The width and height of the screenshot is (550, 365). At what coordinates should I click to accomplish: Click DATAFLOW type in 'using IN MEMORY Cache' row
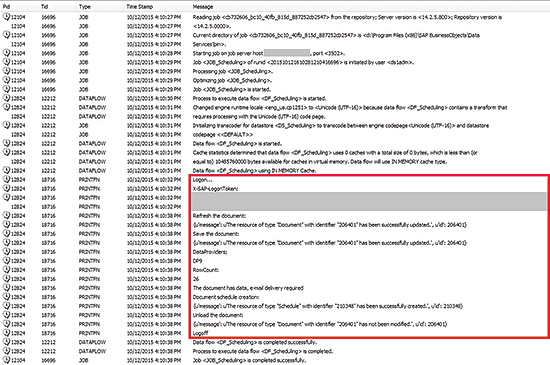click(92, 171)
